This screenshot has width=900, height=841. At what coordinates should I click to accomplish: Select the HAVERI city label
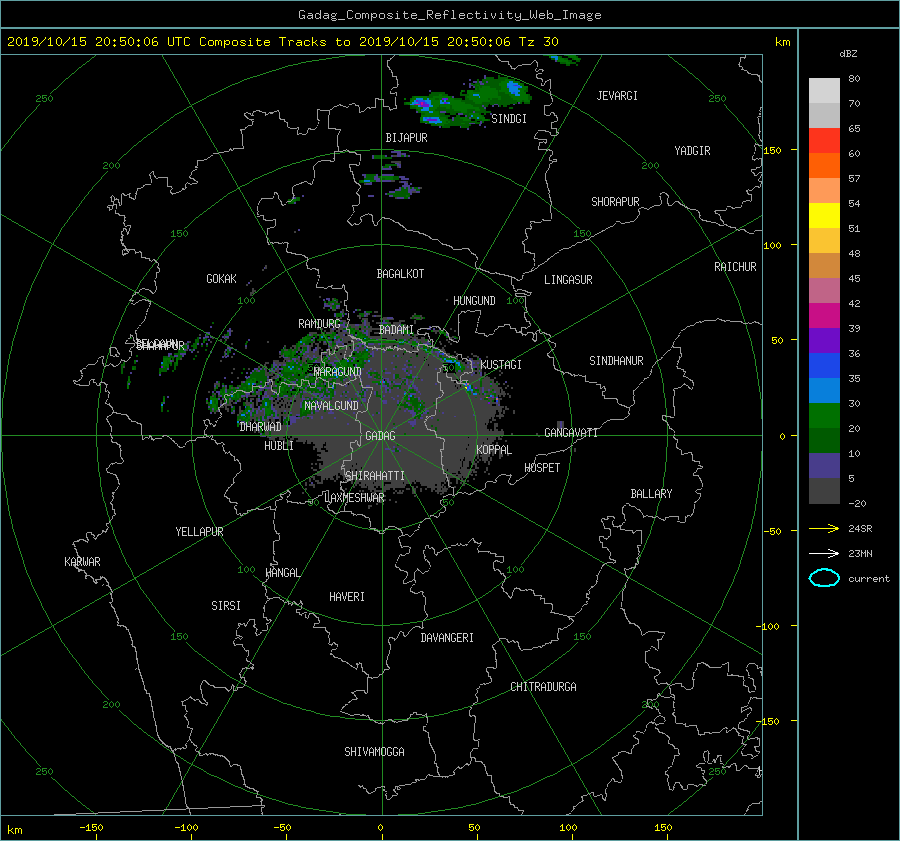(x=347, y=597)
